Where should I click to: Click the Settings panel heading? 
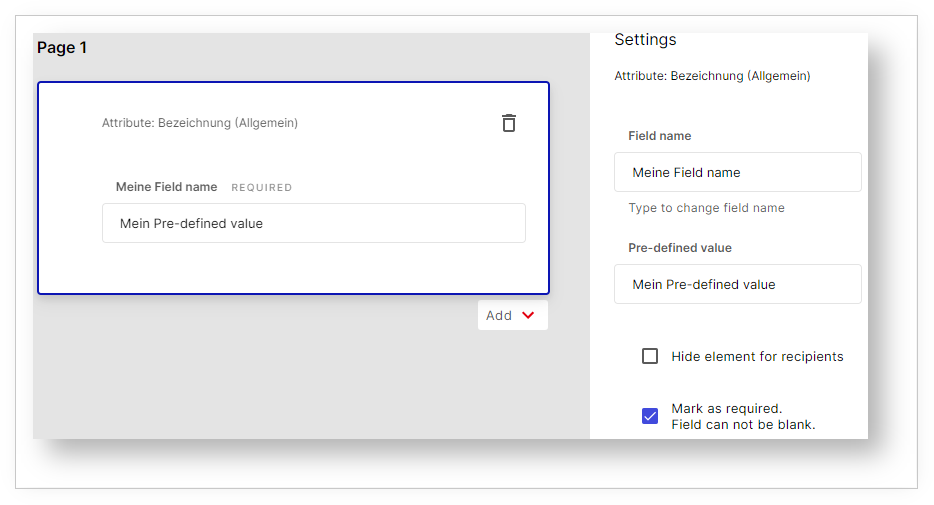[x=645, y=40]
